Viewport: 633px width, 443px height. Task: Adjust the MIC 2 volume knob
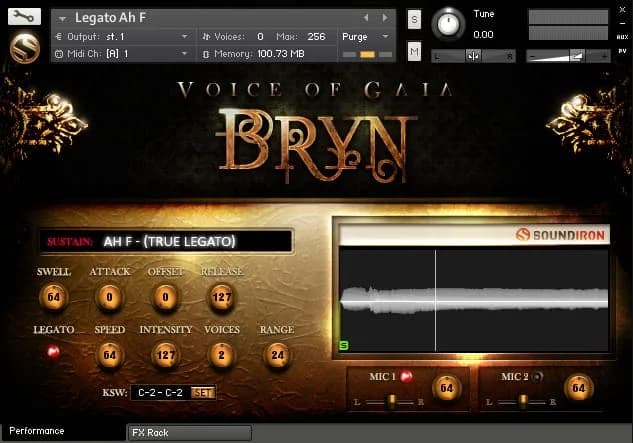tap(579, 388)
